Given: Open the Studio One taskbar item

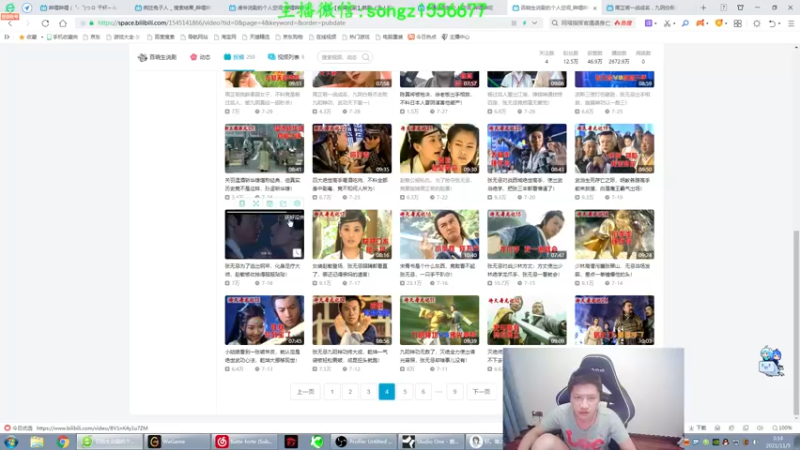Looking at the screenshot, I should [432, 441].
